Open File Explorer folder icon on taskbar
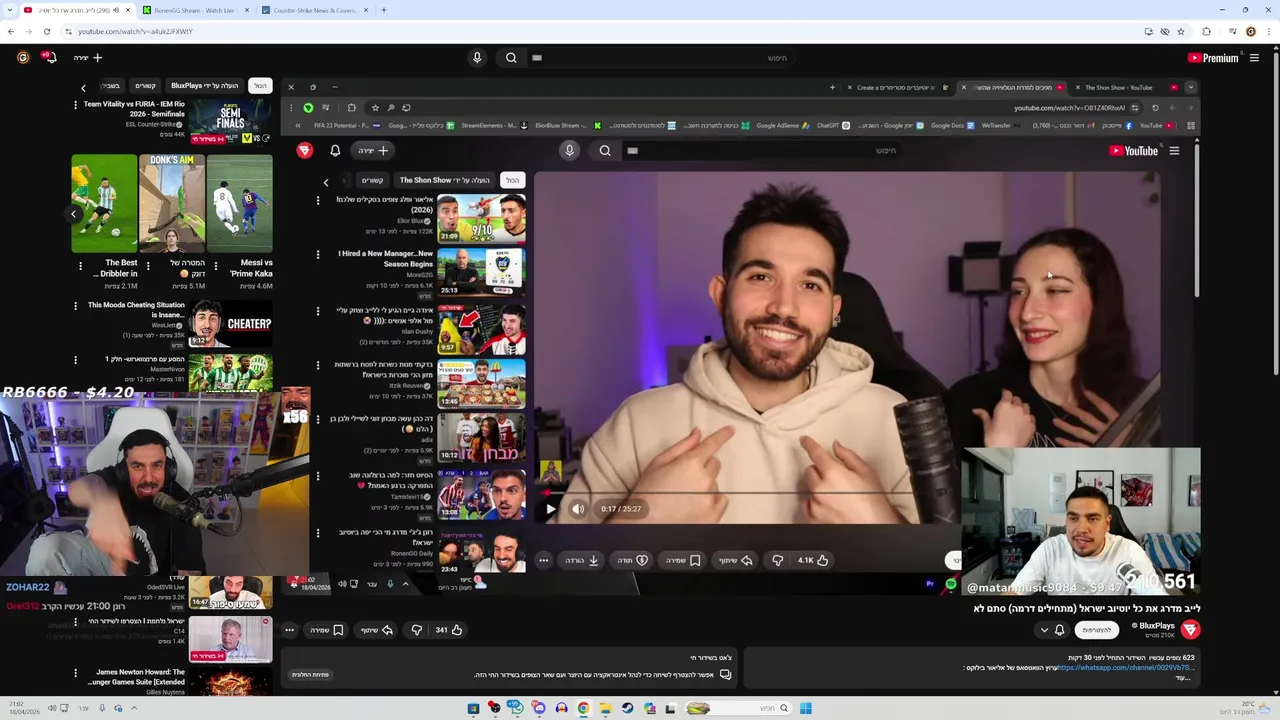 tap(605, 708)
